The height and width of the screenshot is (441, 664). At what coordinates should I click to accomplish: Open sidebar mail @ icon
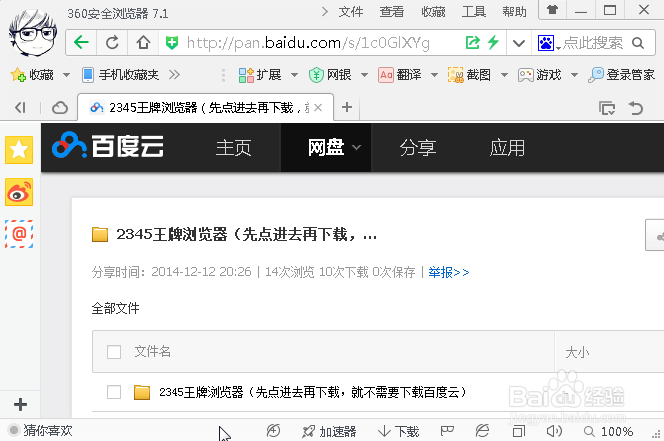19,234
